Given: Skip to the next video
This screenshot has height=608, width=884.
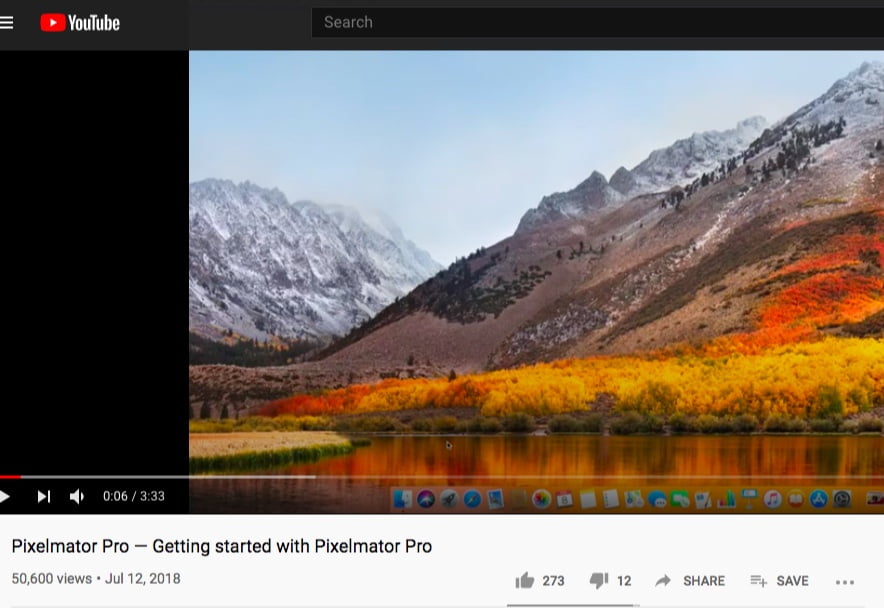Looking at the screenshot, I should (44, 496).
